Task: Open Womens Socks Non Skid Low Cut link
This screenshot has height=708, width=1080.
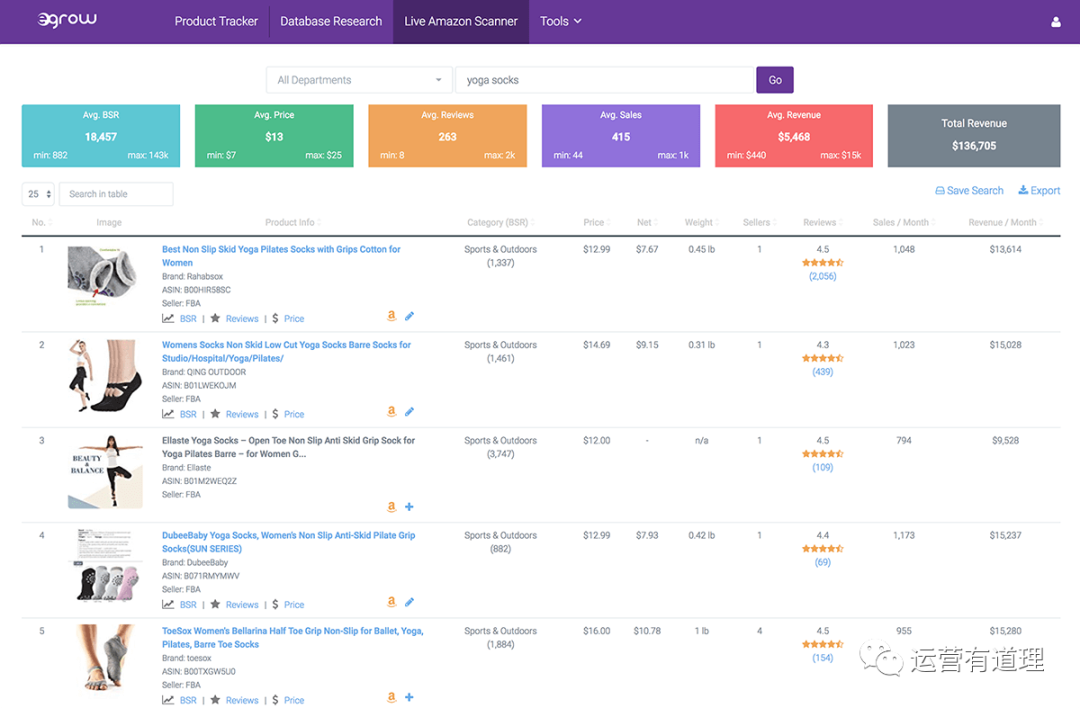Action: [x=286, y=351]
